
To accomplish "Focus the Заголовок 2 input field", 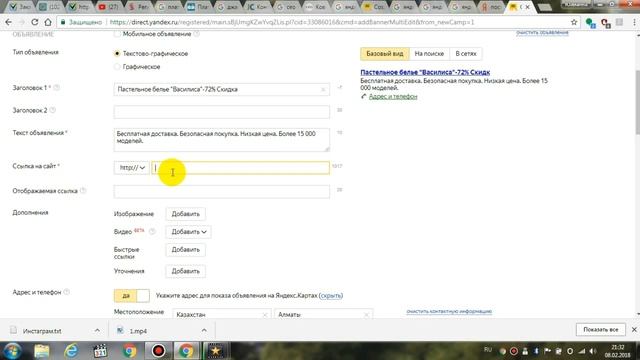I will coord(222,111).
